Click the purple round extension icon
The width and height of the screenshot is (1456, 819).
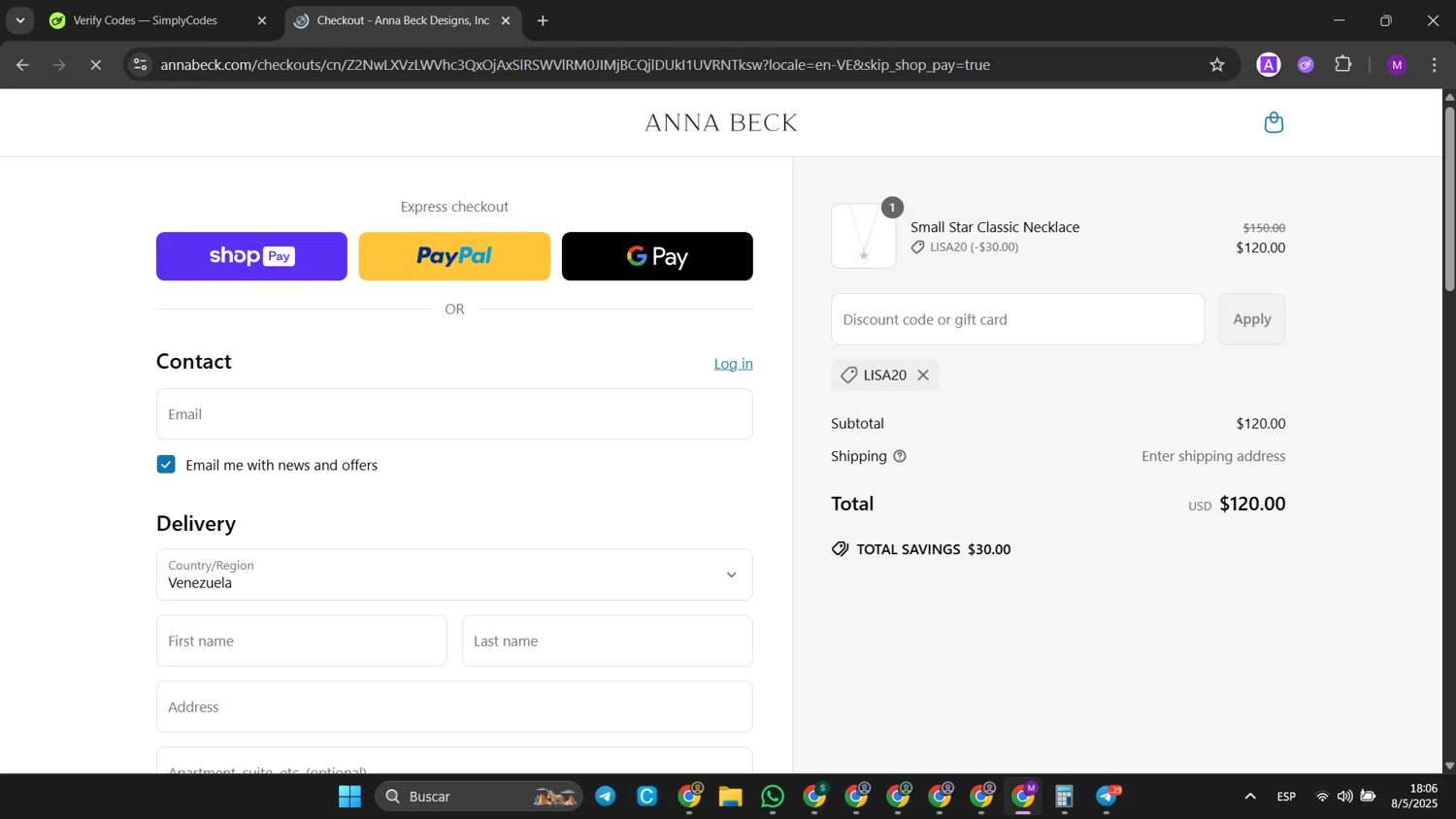pyautogui.click(x=1307, y=65)
